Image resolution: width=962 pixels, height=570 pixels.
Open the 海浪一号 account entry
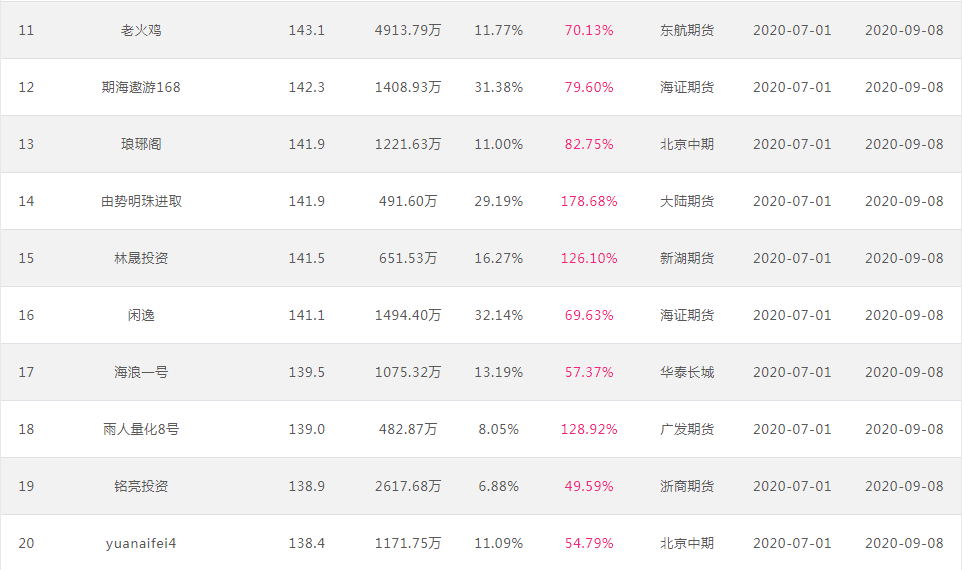click(140, 372)
